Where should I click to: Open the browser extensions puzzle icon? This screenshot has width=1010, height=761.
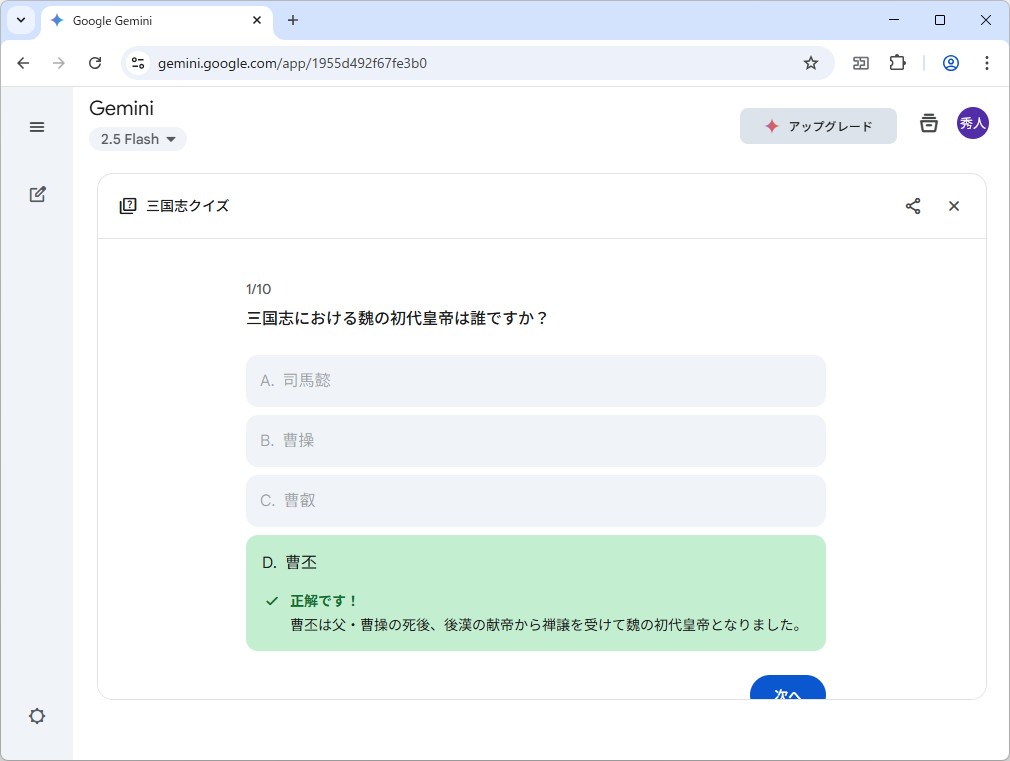point(897,62)
